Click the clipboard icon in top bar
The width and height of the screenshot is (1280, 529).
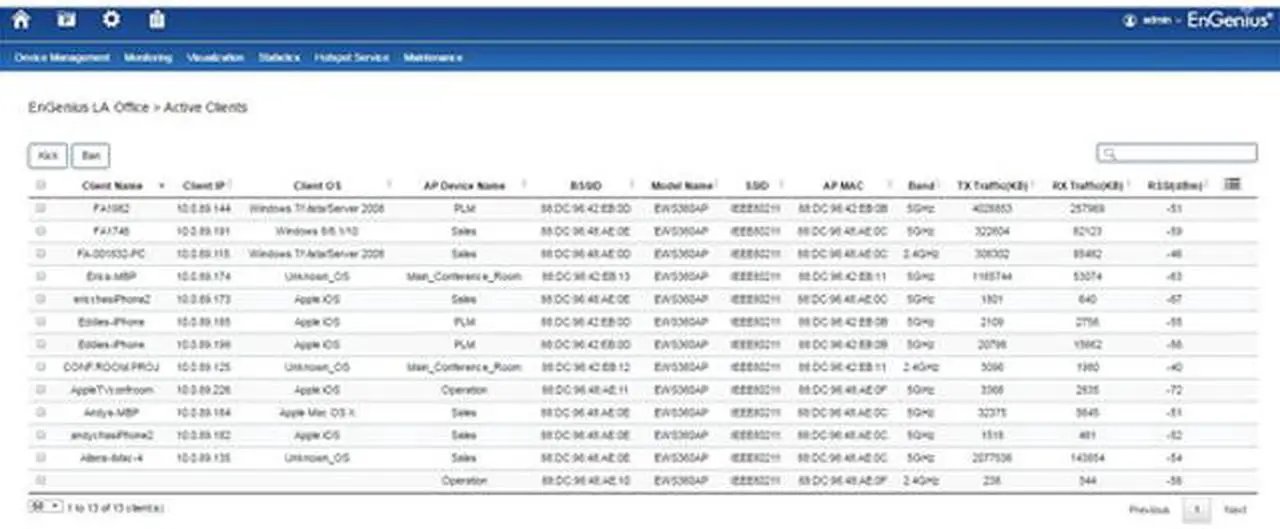click(x=157, y=19)
